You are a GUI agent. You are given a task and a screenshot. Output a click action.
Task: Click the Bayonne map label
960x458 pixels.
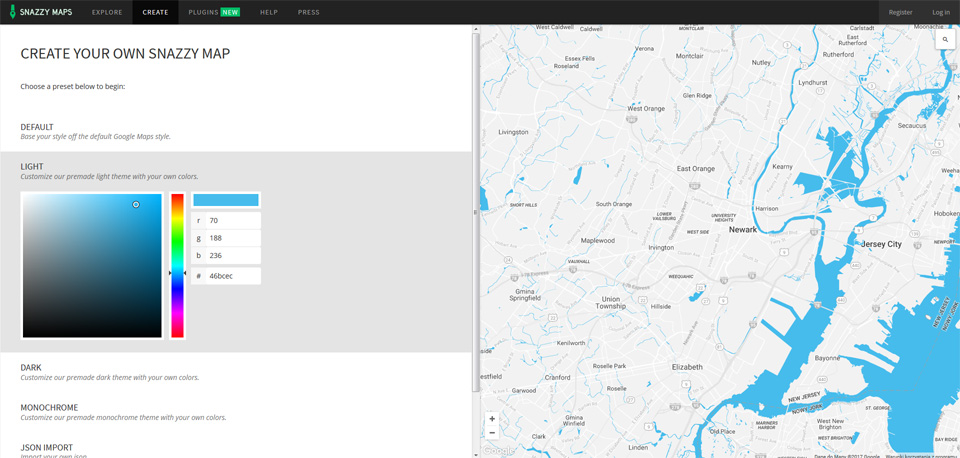828,358
